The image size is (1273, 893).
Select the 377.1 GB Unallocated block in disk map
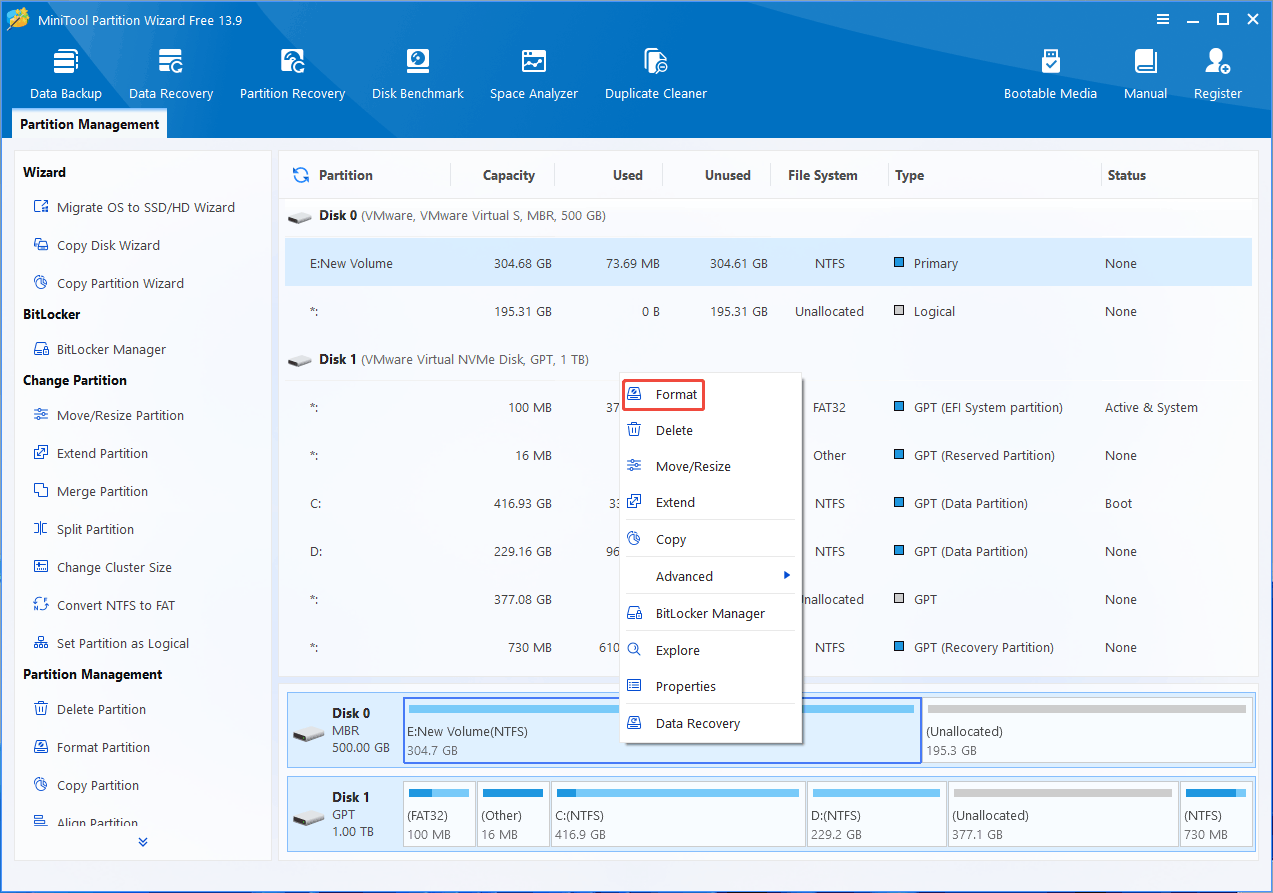point(1063,815)
